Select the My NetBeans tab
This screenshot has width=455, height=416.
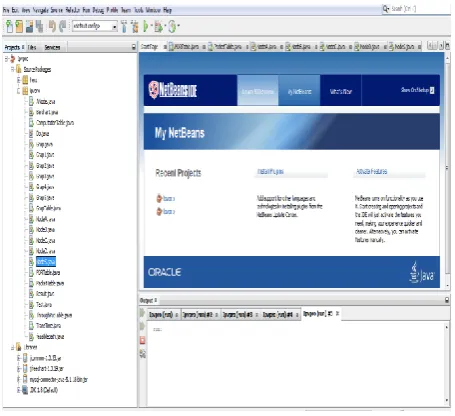(x=299, y=91)
